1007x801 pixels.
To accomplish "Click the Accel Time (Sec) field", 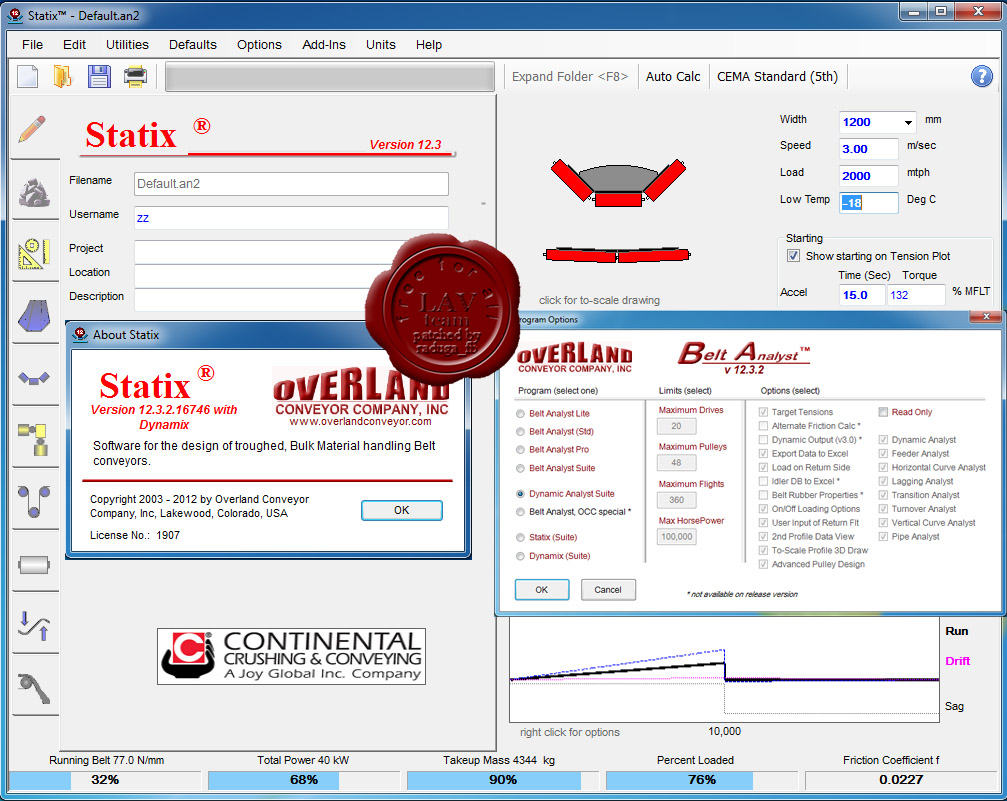I will tap(862, 295).
